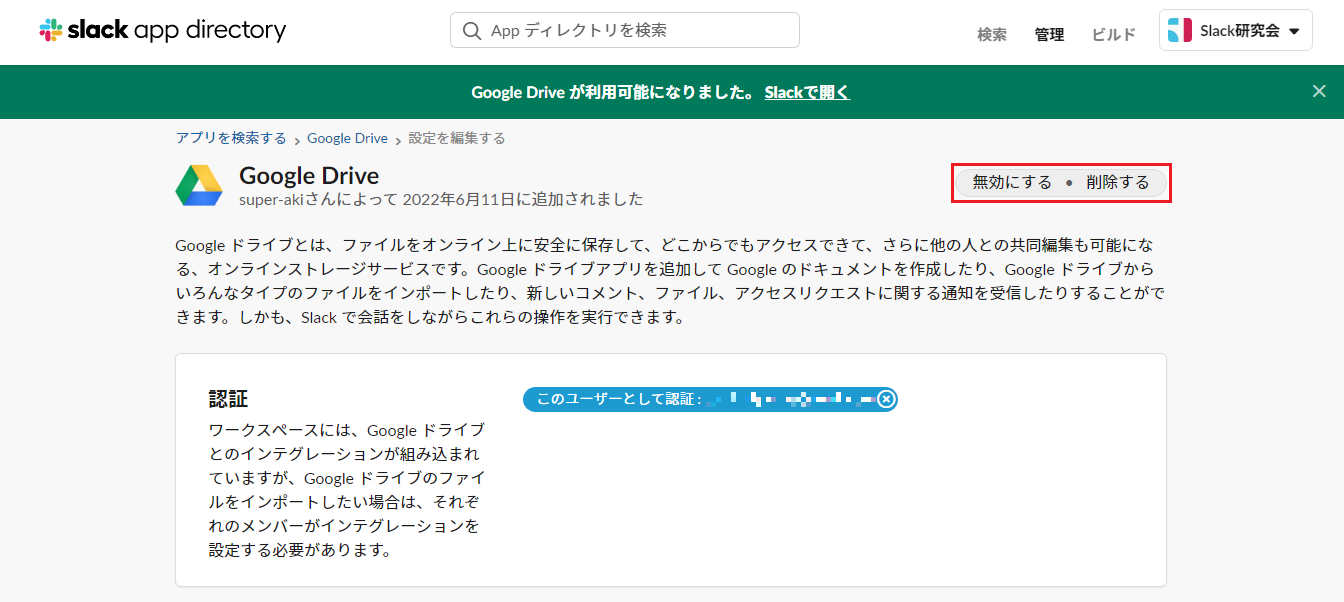Click the app directory text in header
Screen dimensions: 1344x602
click(x=210, y=30)
